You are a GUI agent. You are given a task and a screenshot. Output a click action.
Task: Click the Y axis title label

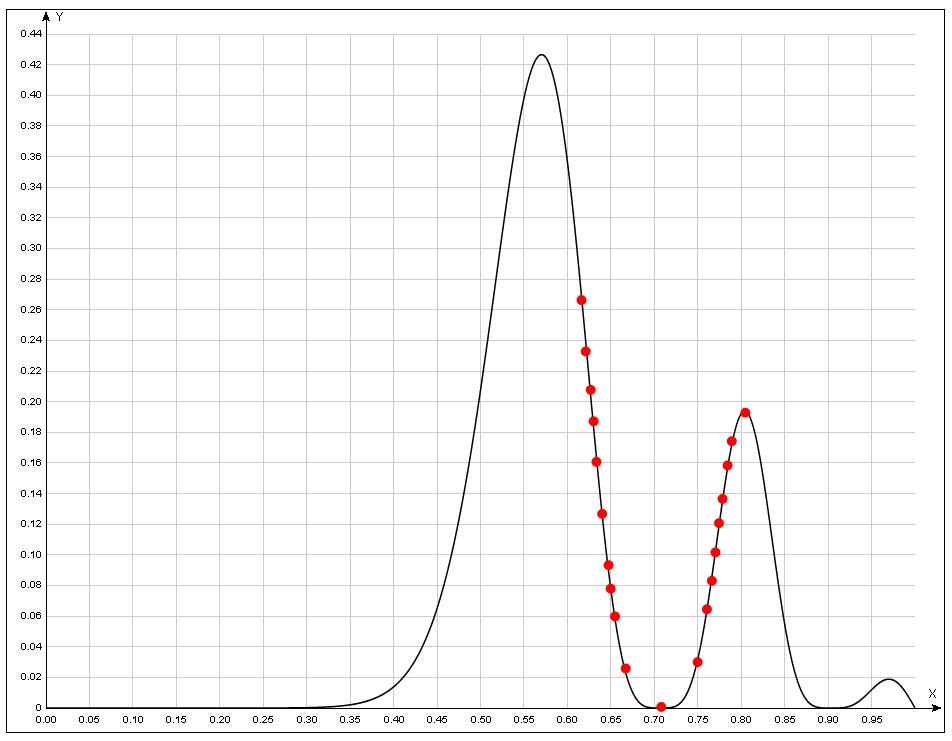pyautogui.click(x=60, y=17)
